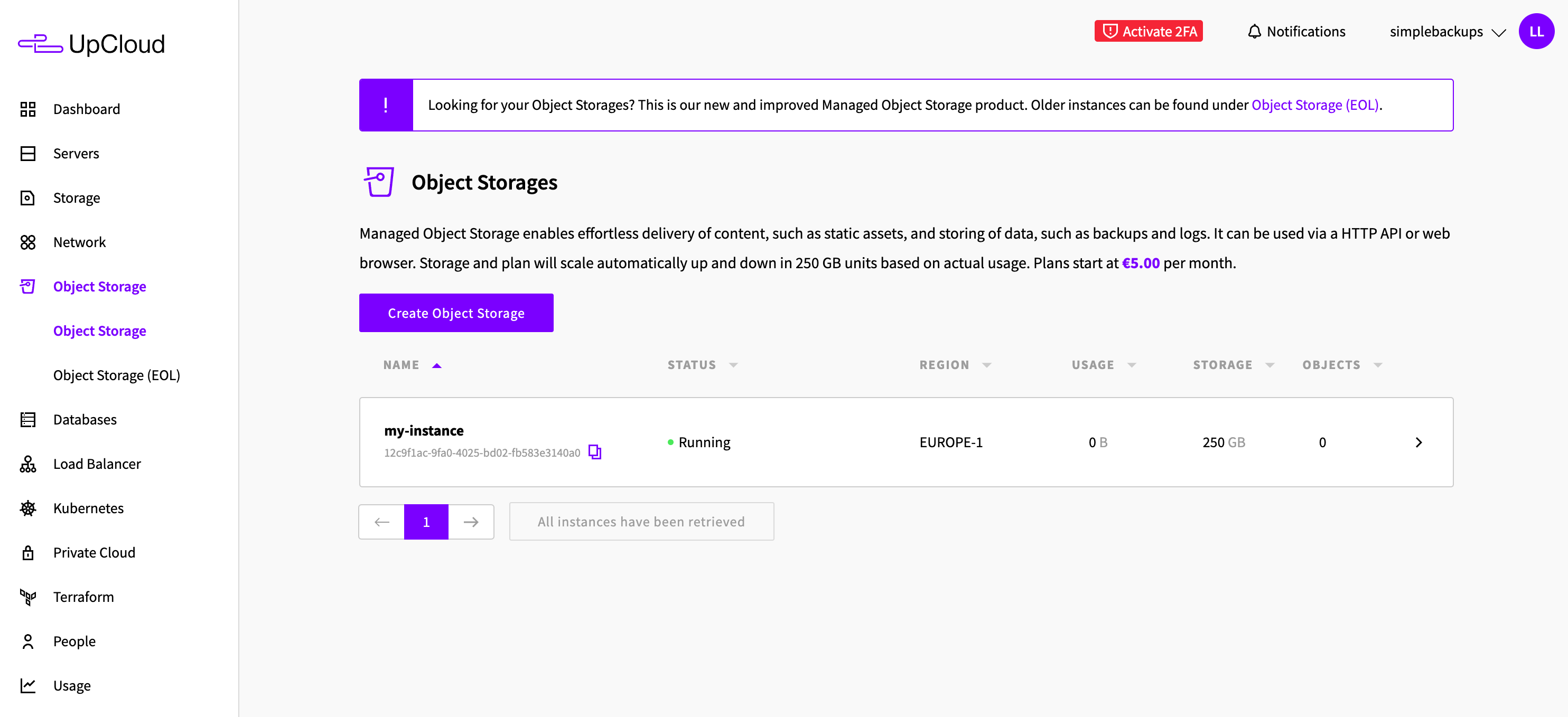Screen dimensions: 1568x717
Task: Click the Notifications bell icon
Action: tap(1254, 32)
